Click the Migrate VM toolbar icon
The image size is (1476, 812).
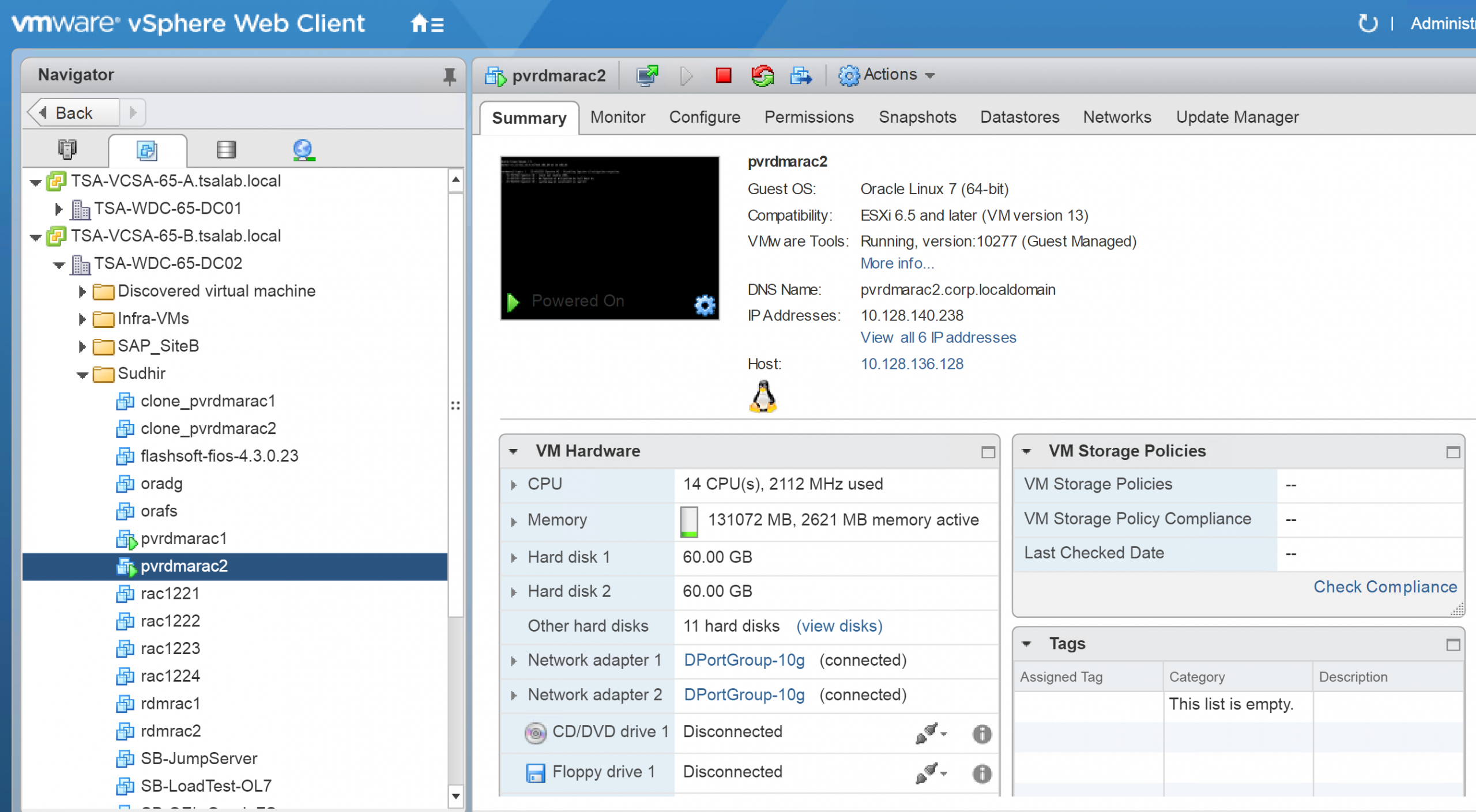[x=801, y=75]
